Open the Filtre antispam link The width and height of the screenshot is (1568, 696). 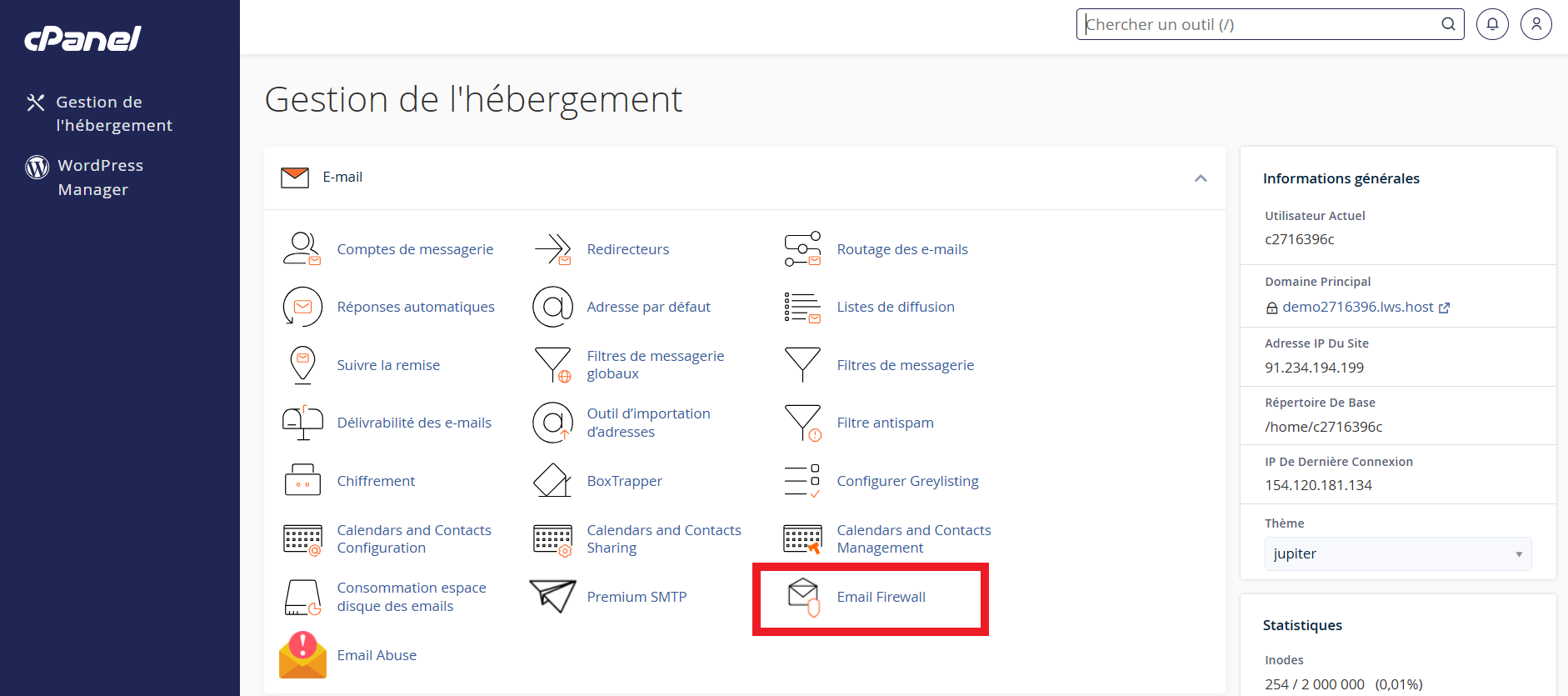[885, 423]
